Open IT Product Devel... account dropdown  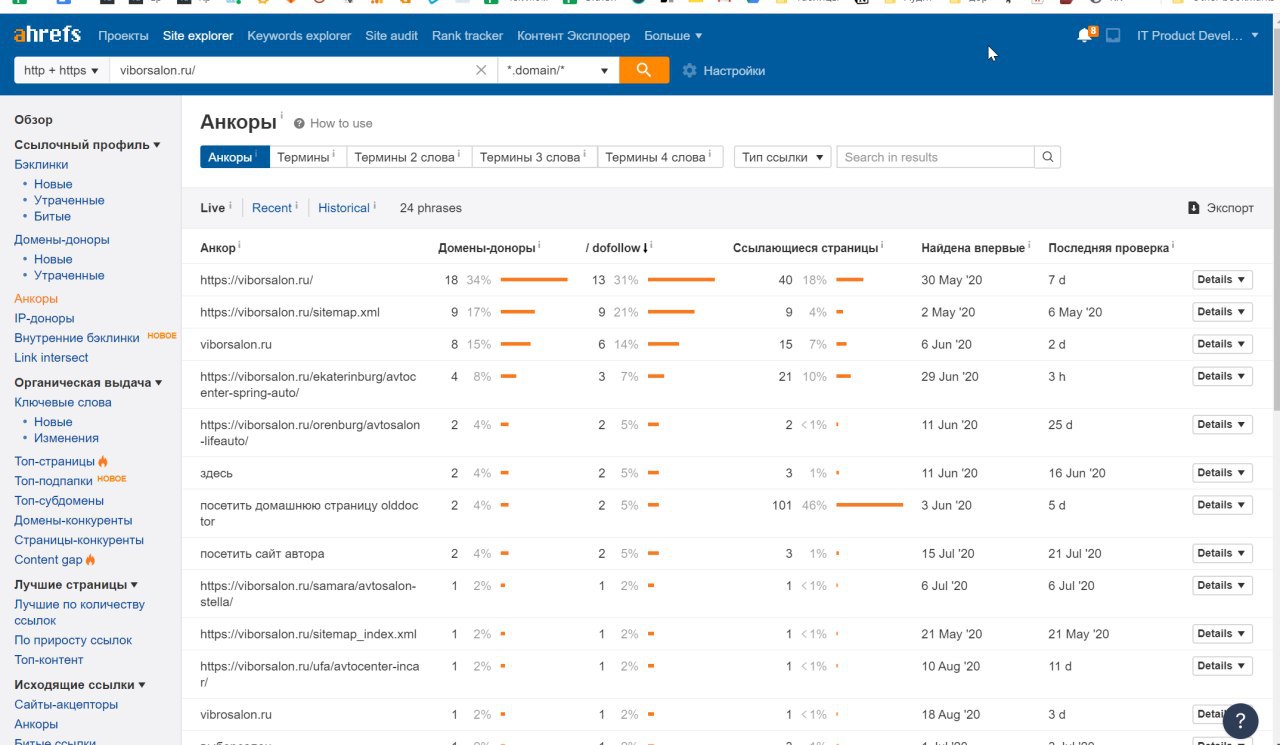[x=1198, y=36]
